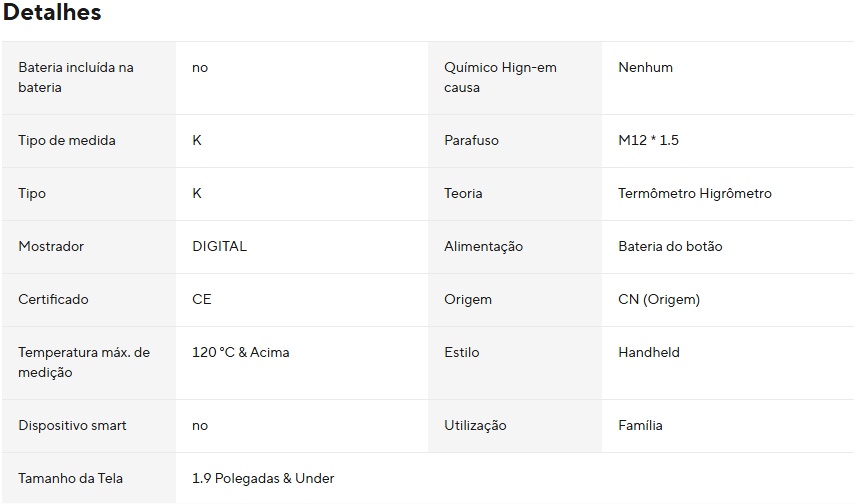856x504 pixels.
Task: Click the 'Tamanho da Tela' label
Action: pyautogui.click(x=71, y=478)
